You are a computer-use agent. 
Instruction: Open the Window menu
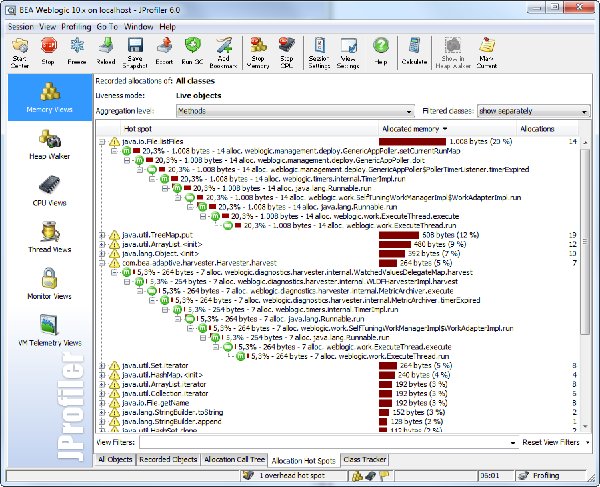pyautogui.click(x=139, y=27)
